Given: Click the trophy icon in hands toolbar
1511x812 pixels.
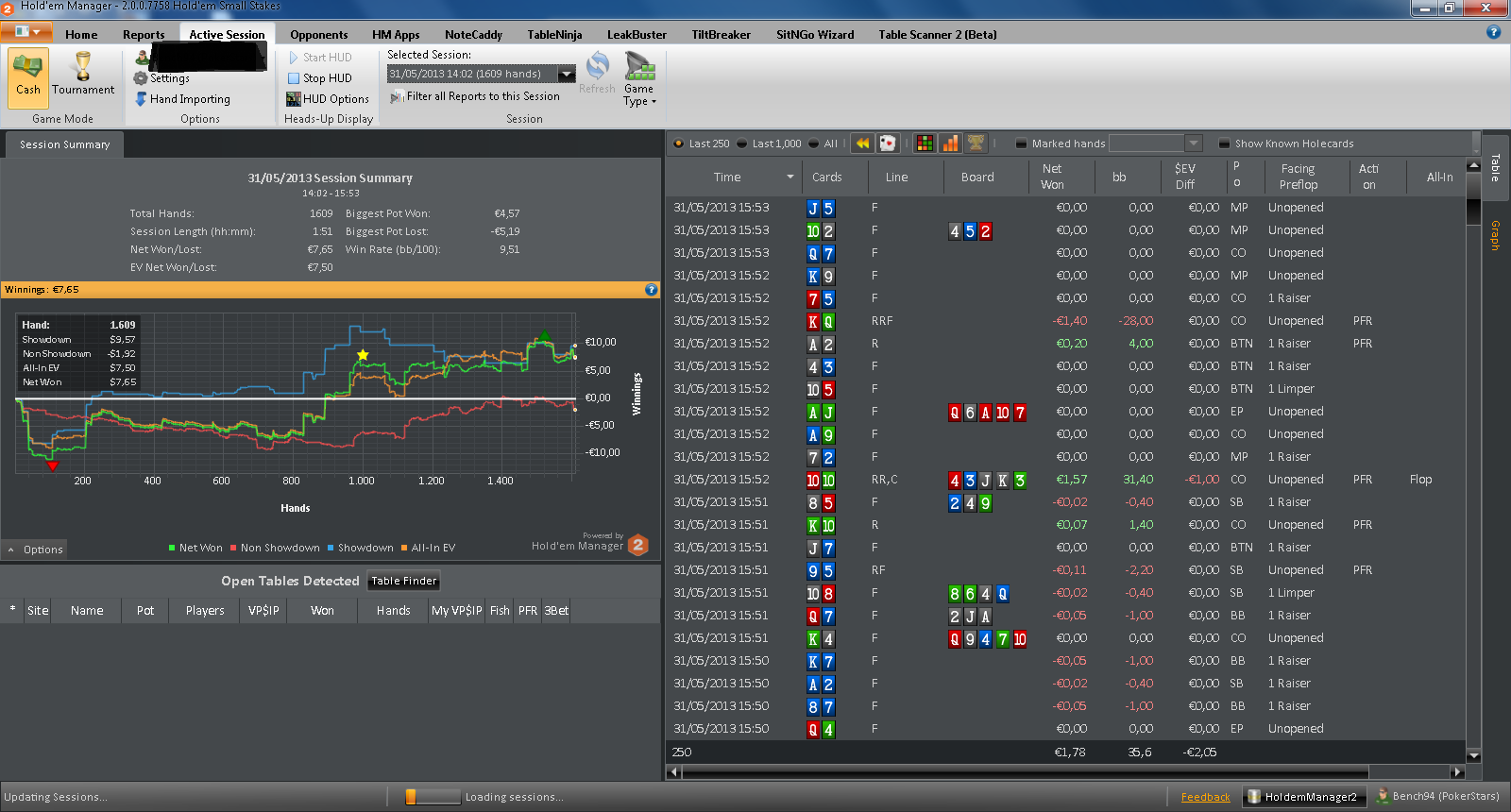Looking at the screenshot, I should (976, 144).
